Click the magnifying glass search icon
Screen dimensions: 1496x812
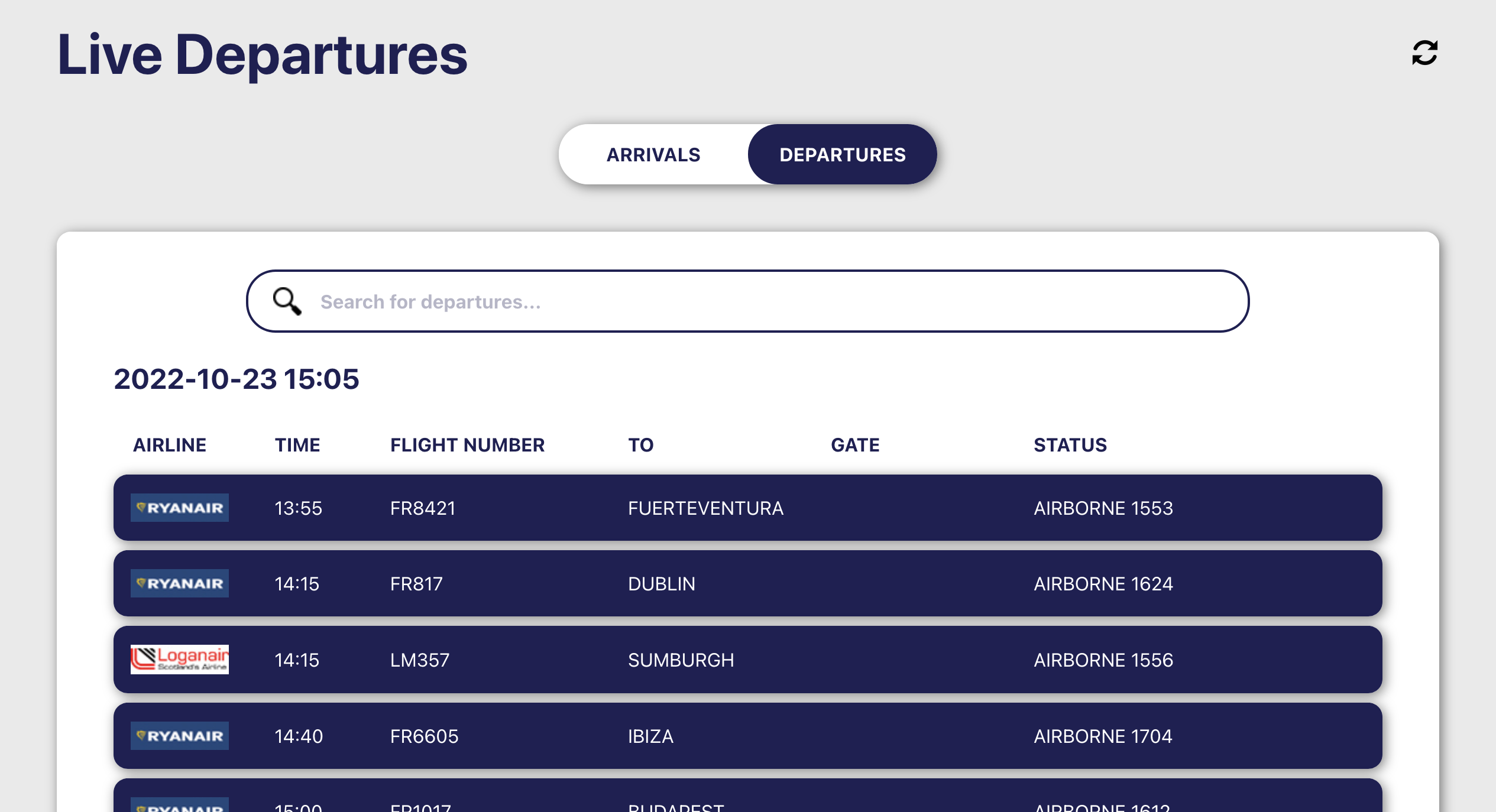point(287,301)
